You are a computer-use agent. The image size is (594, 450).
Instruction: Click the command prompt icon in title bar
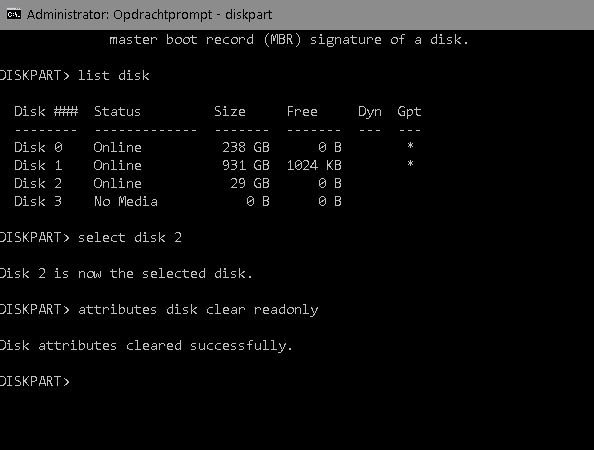click(x=14, y=14)
